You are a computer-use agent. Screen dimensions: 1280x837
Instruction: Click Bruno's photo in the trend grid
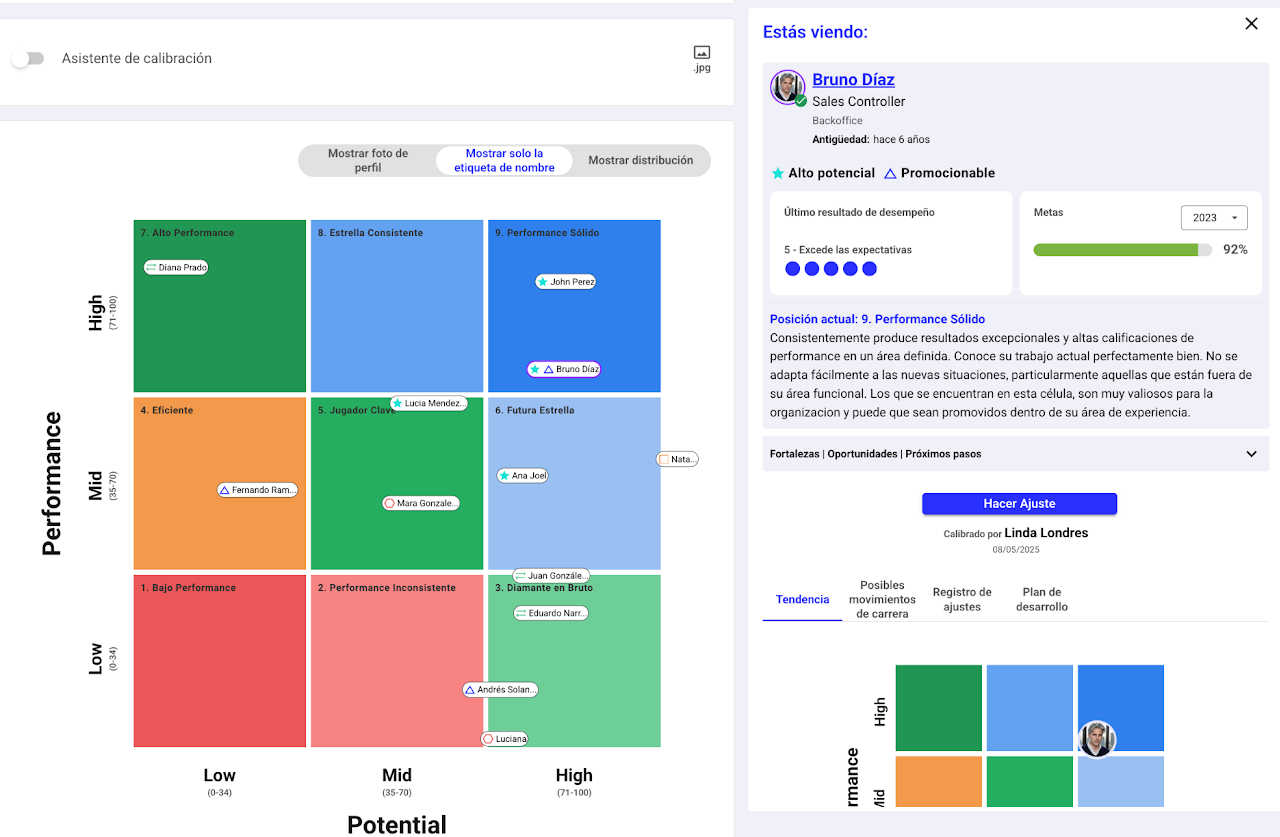(x=1097, y=739)
